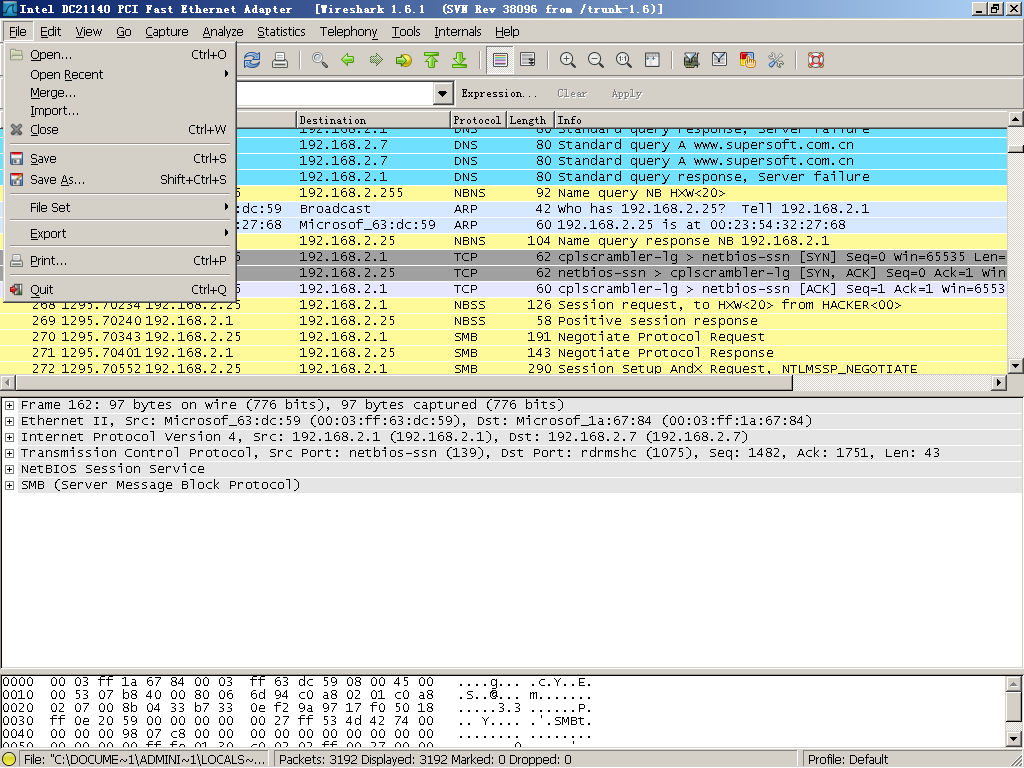Open Display filters toolbar icon
Screen dimensions: 1024x768
click(720, 60)
